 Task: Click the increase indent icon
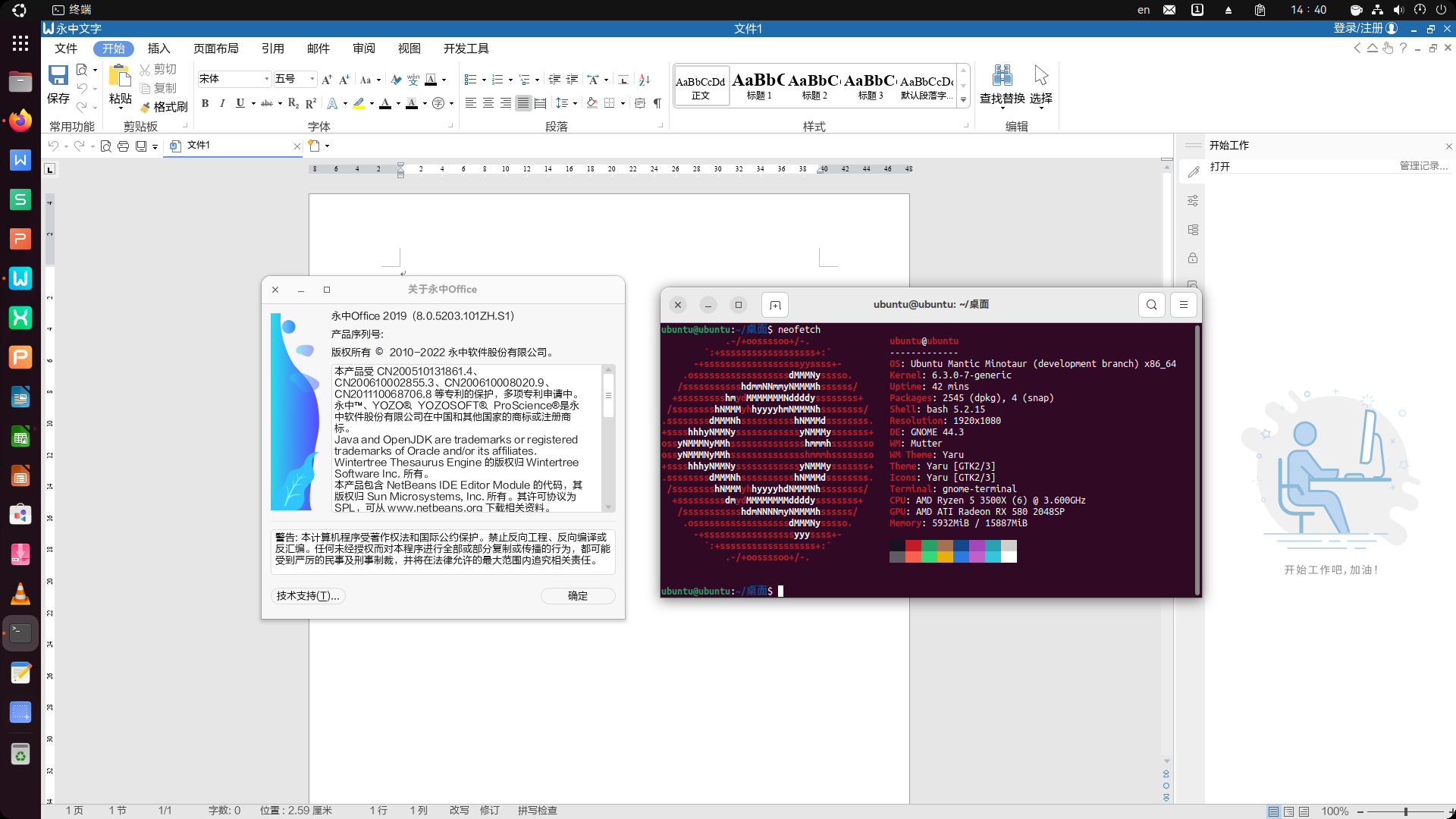coord(573,80)
